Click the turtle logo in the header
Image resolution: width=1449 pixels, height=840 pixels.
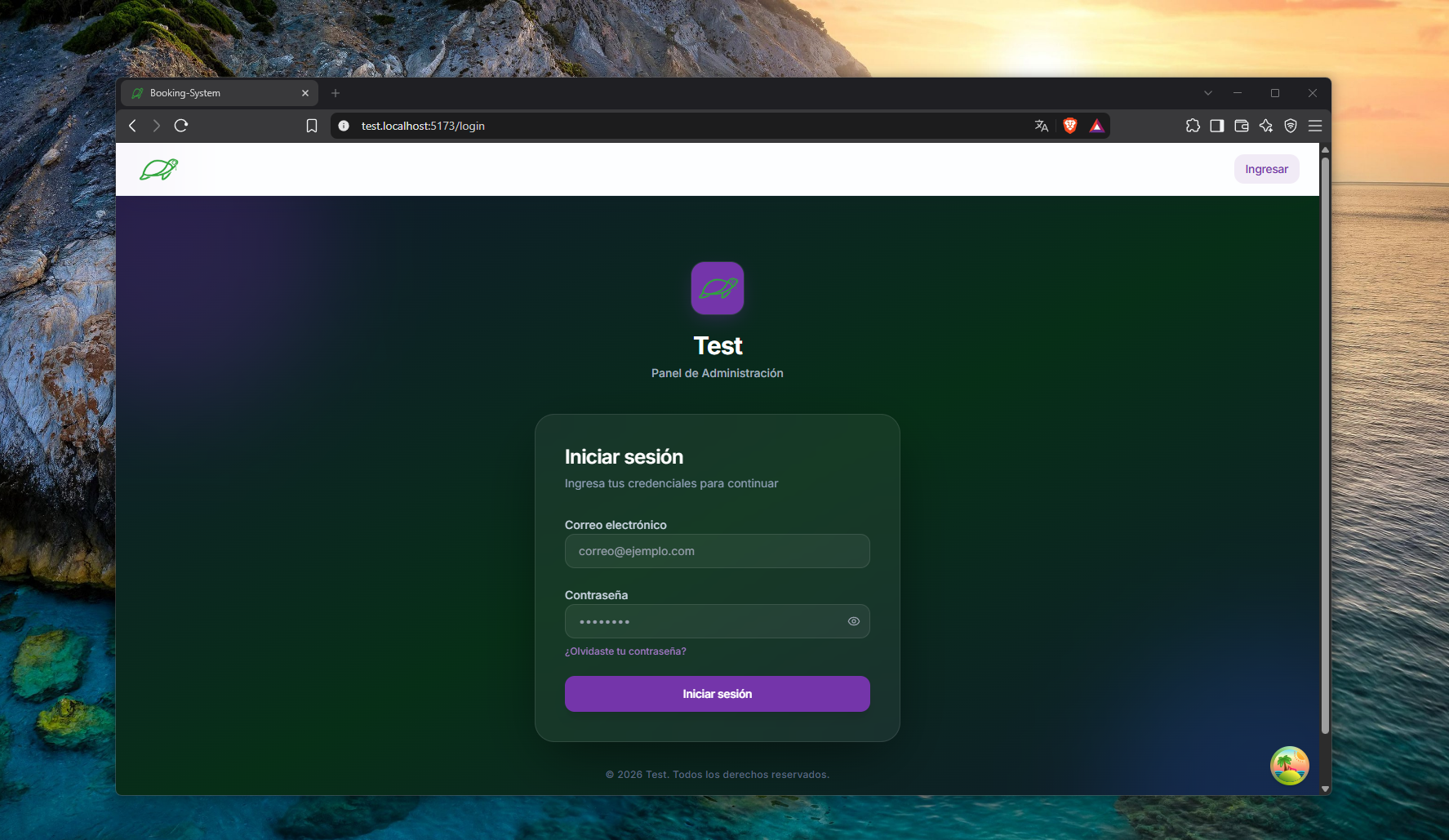158,169
